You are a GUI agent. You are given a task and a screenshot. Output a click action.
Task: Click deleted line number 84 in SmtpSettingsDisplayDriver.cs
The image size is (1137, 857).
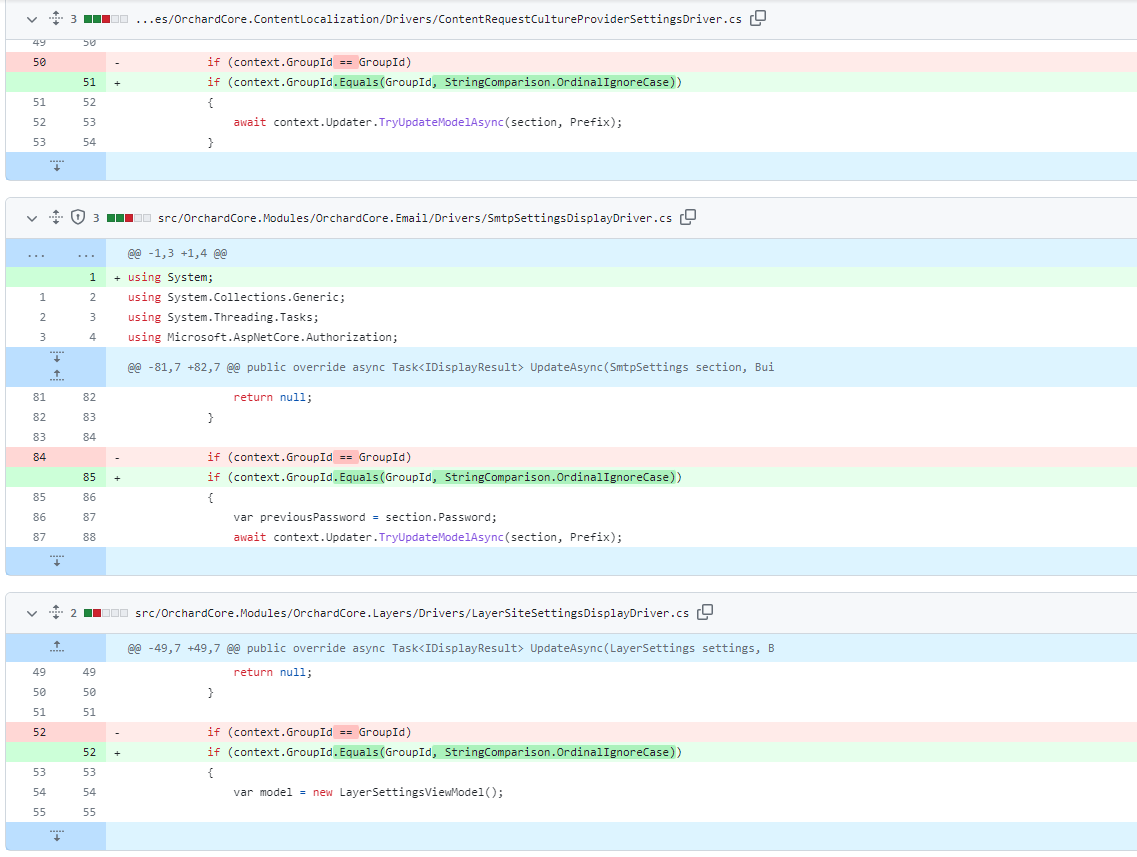39,458
